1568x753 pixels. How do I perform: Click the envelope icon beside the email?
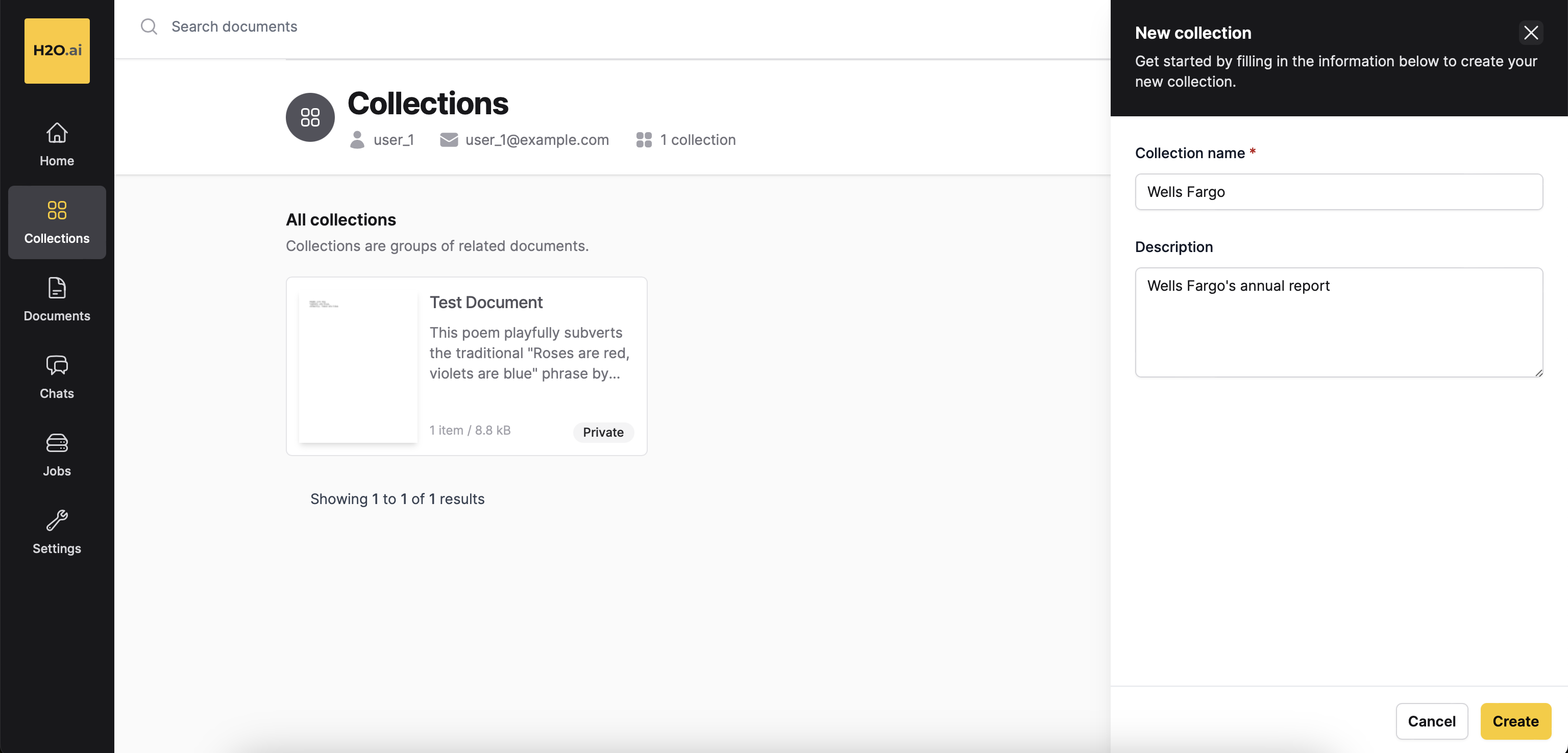(x=449, y=140)
